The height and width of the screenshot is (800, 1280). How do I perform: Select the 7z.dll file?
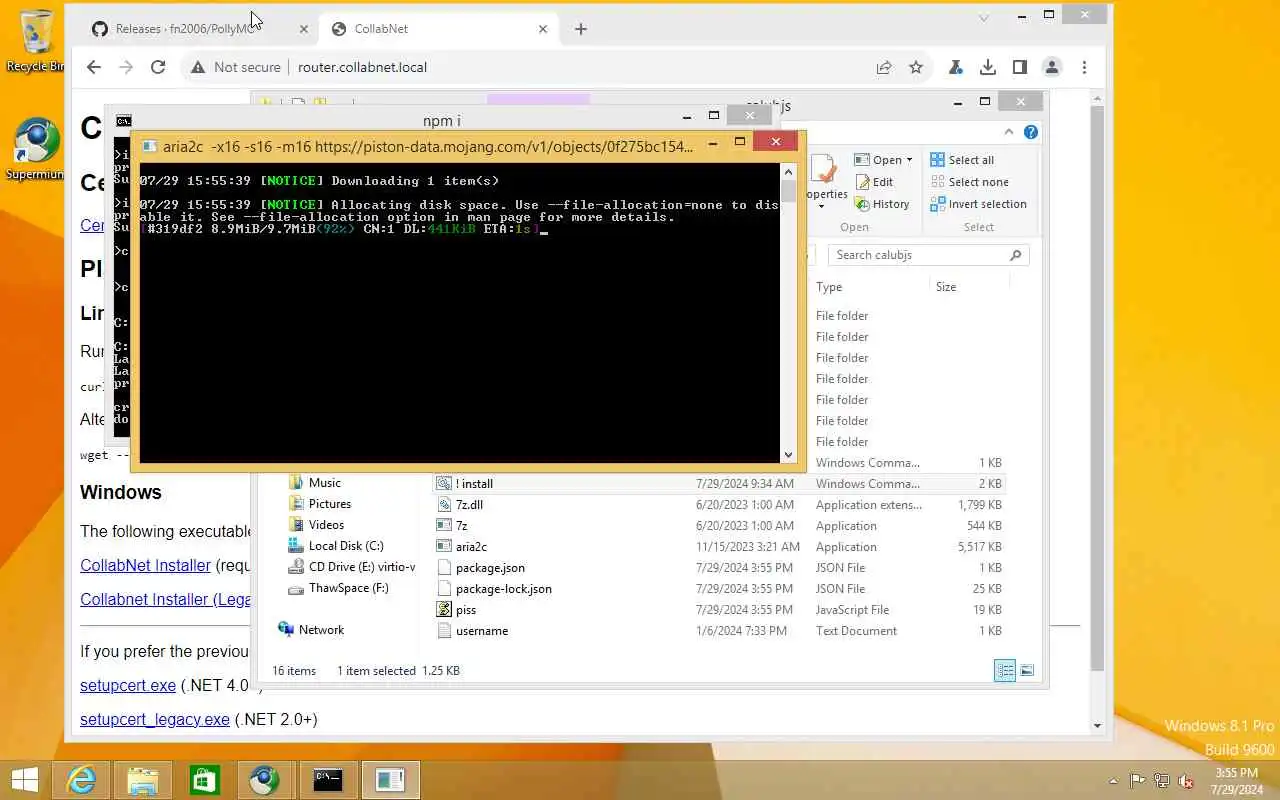click(x=469, y=505)
